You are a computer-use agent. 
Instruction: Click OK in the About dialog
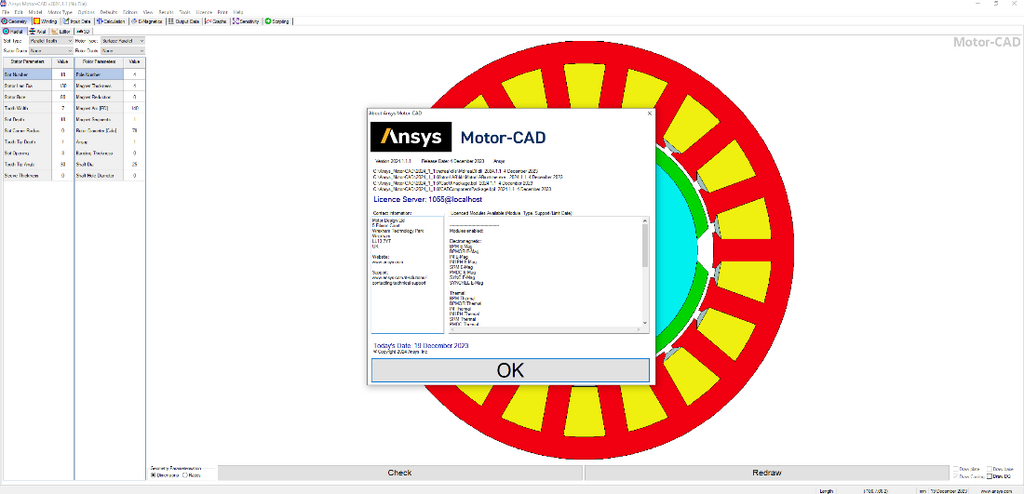(510, 370)
